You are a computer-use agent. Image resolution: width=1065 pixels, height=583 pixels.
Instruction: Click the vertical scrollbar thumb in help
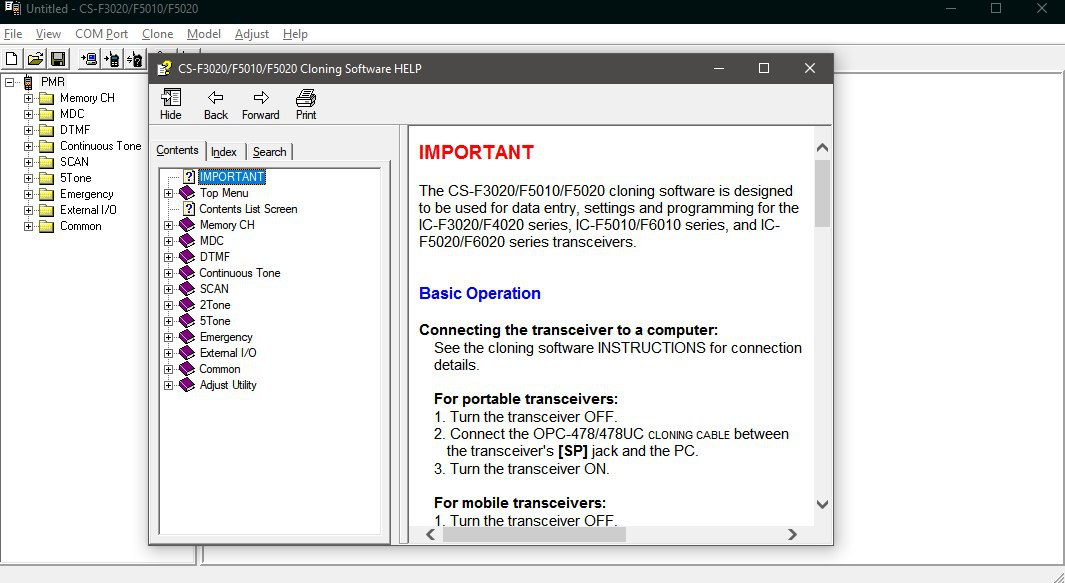click(x=822, y=193)
